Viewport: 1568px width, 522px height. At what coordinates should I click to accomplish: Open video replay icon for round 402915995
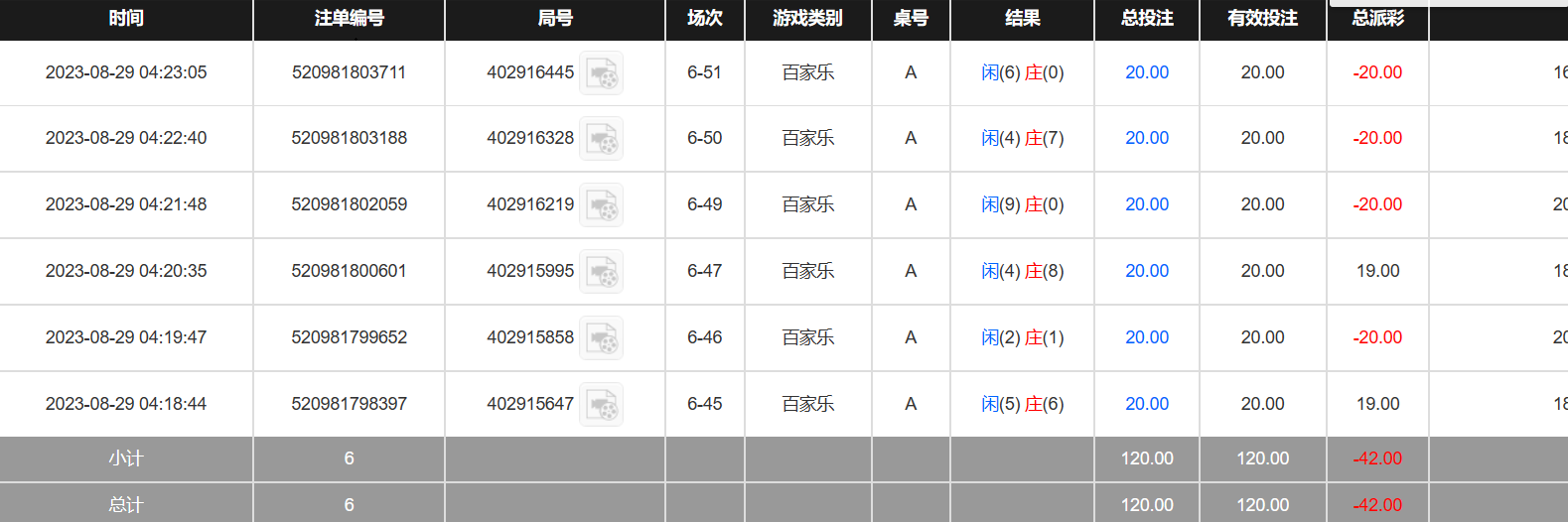tap(601, 272)
